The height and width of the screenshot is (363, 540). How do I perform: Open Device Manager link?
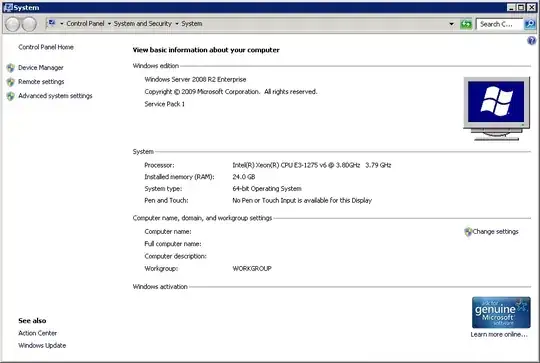pos(41,68)
